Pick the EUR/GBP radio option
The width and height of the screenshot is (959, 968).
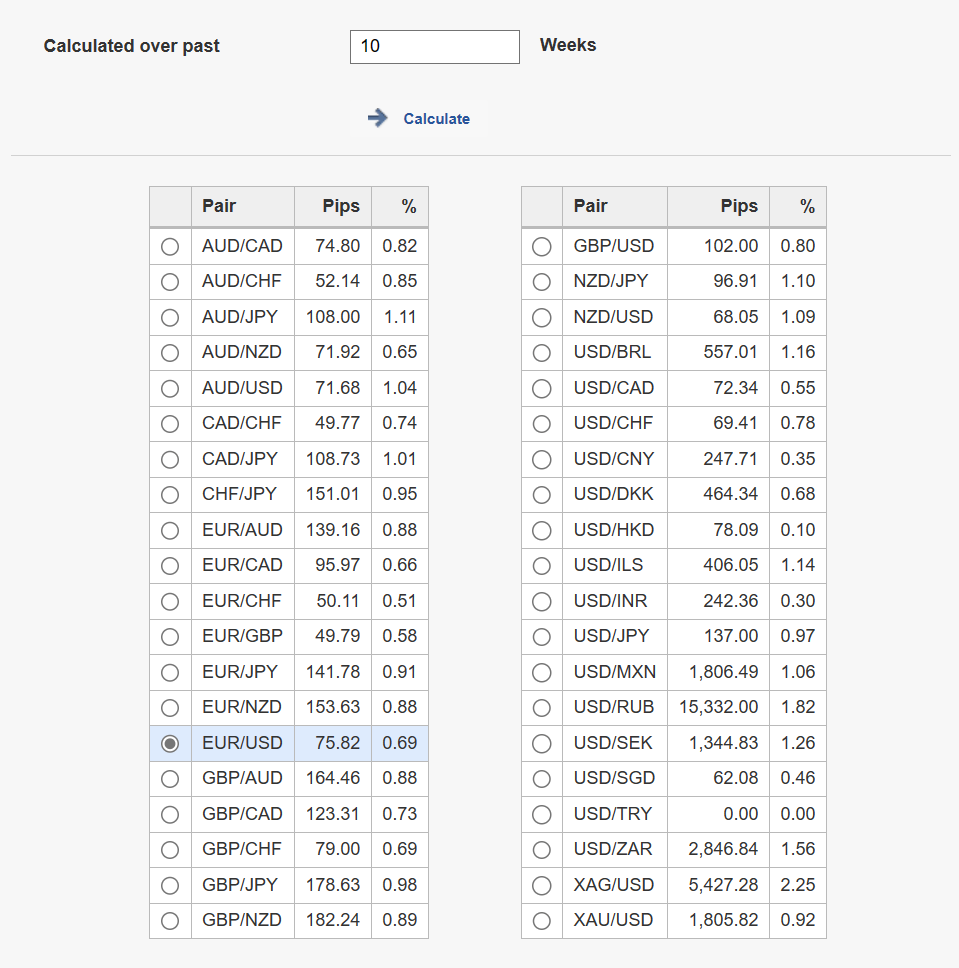tap(170, 636)
